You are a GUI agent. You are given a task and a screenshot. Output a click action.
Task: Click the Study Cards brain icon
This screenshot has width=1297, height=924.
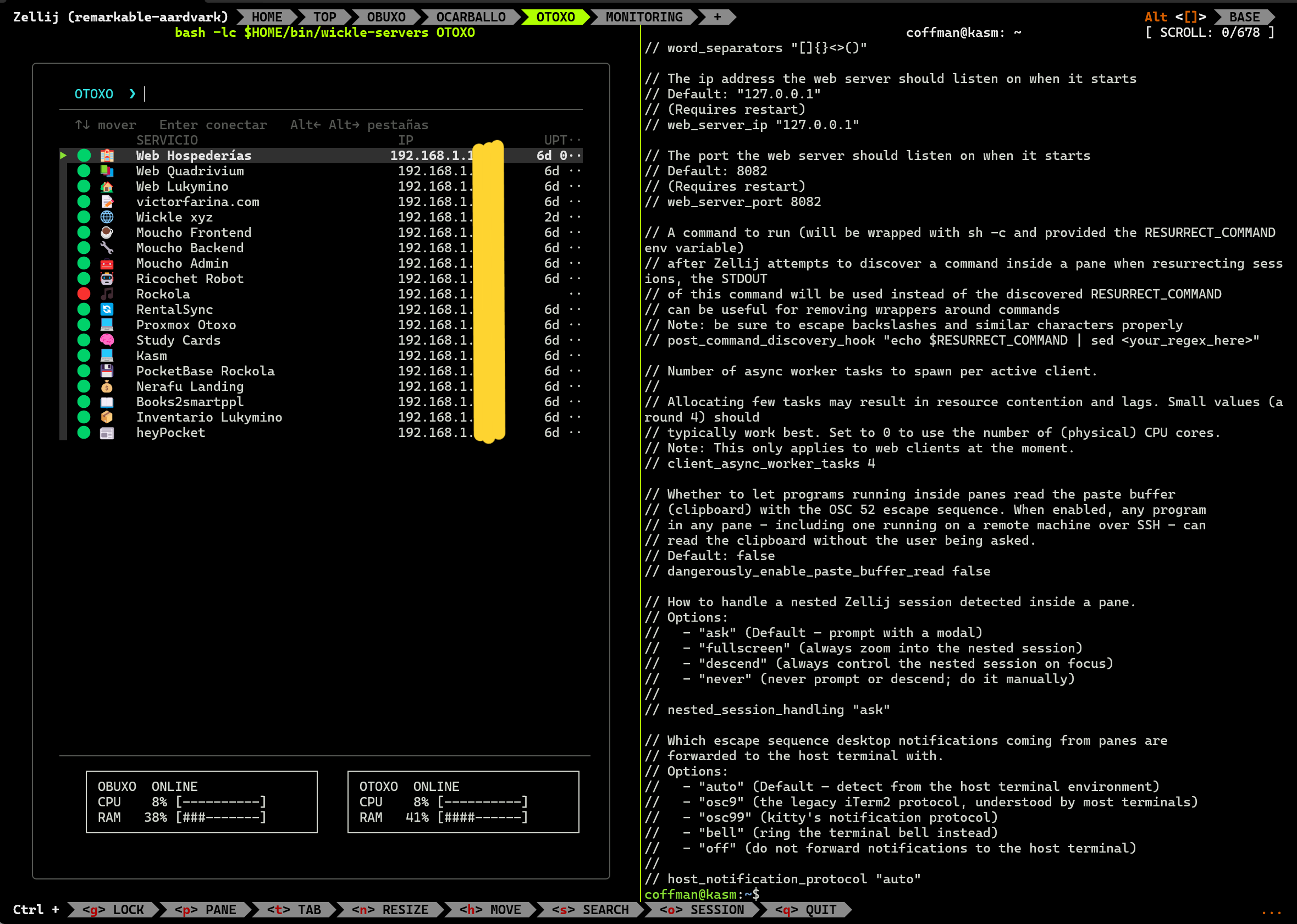pyautogui.click(x=107, y=340)
